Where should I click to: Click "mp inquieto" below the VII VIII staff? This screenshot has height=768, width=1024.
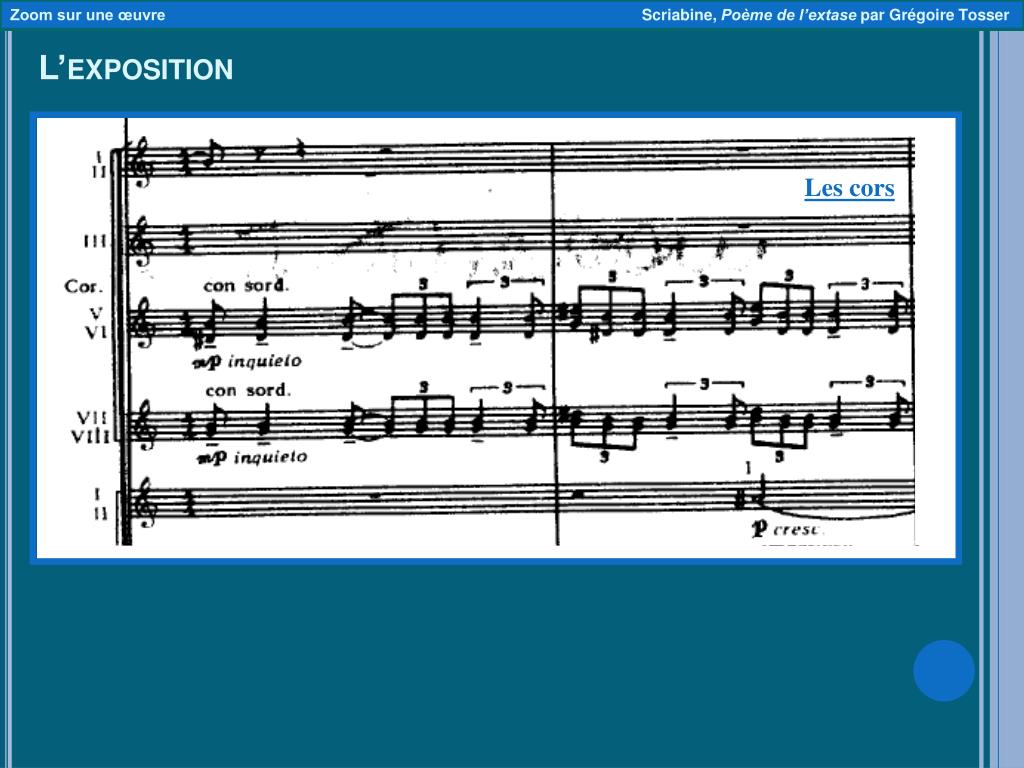click(x=252, y=456)
